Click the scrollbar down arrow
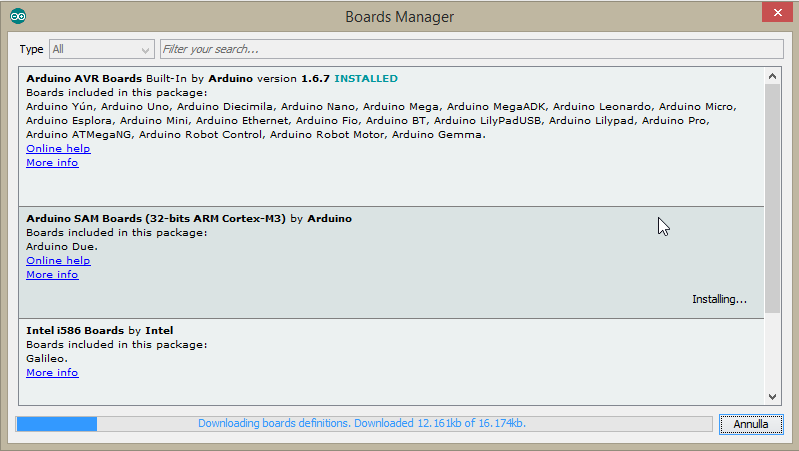This screenshot has width=799, height=451. pyautogui.click(x=773, y=396)
